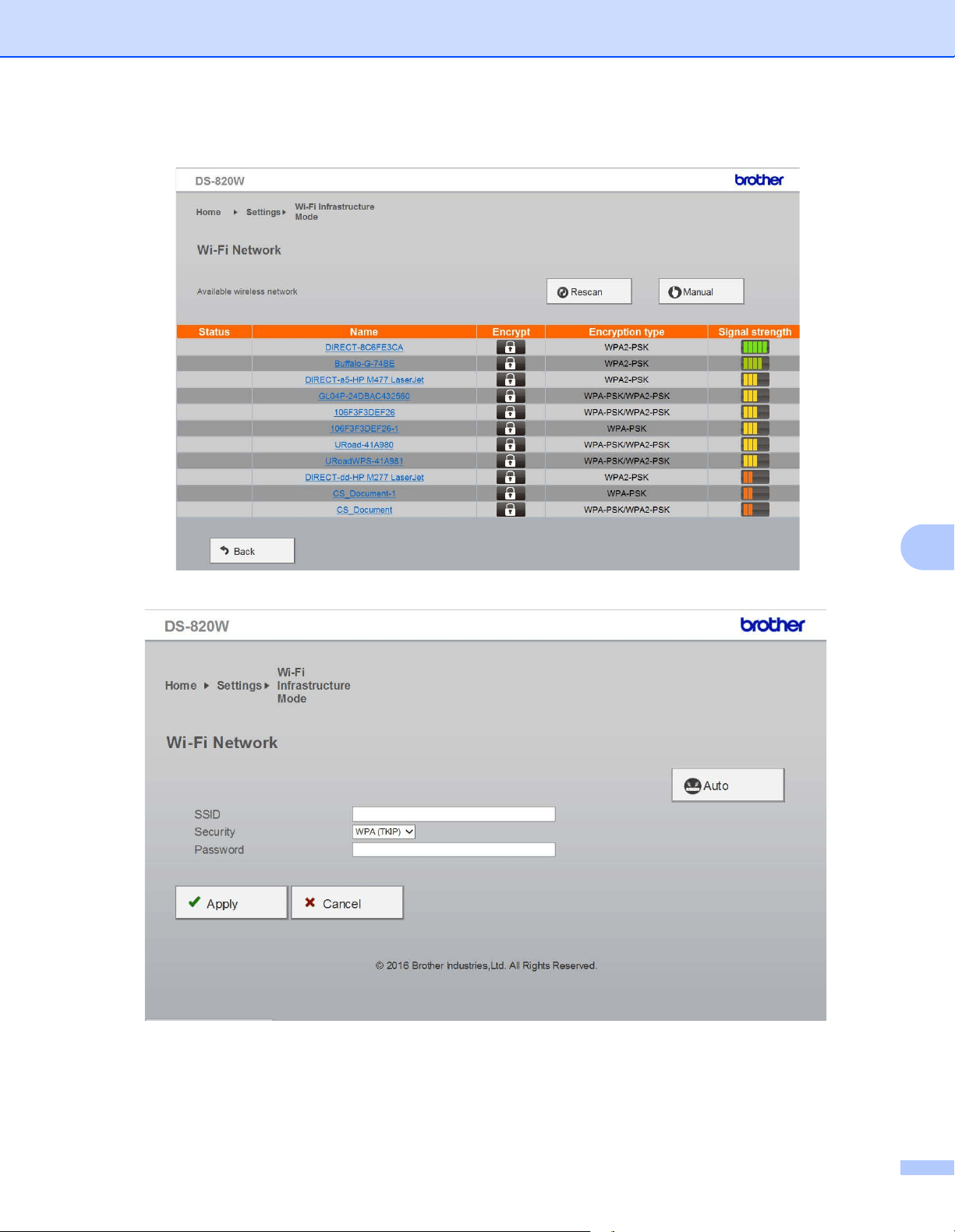Viewport: 955px width, 1232px height.
Task: Click signal strength icon for DIRECT-8C6FE3CA
Action: click(x=755, y=348)
